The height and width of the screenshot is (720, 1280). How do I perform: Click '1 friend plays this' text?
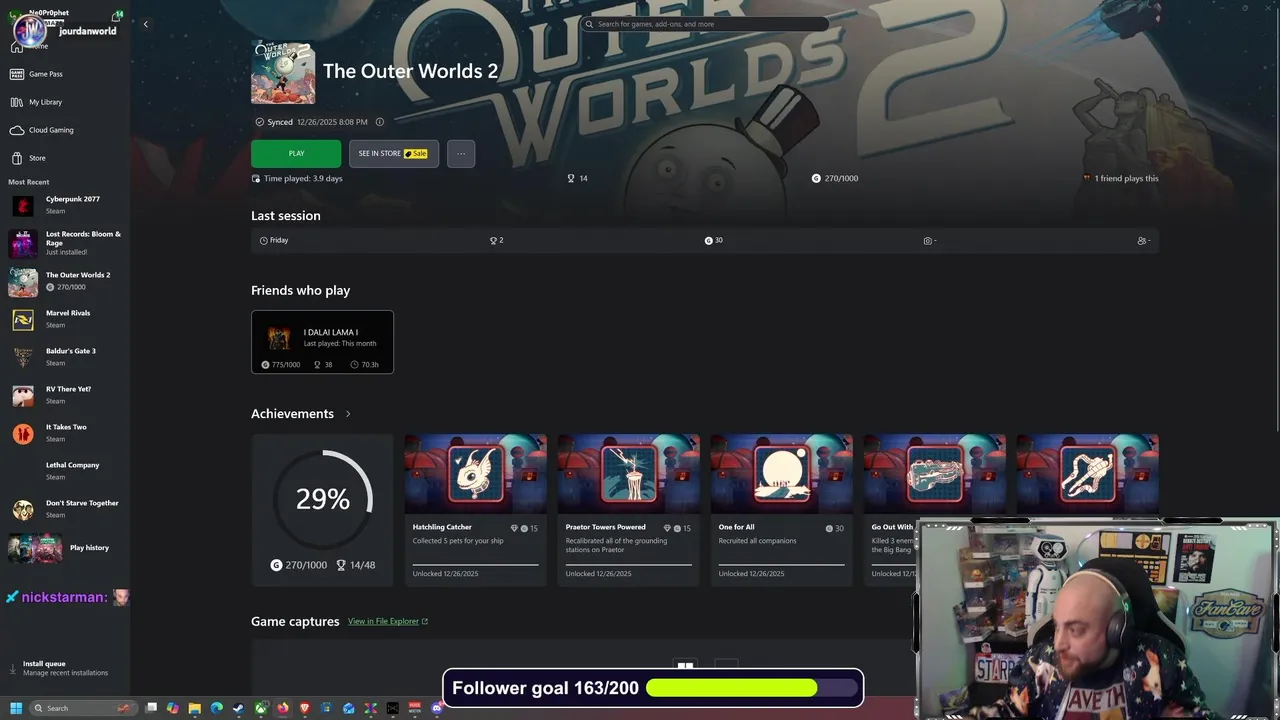pyautogui.click(x=1126, y=178)
